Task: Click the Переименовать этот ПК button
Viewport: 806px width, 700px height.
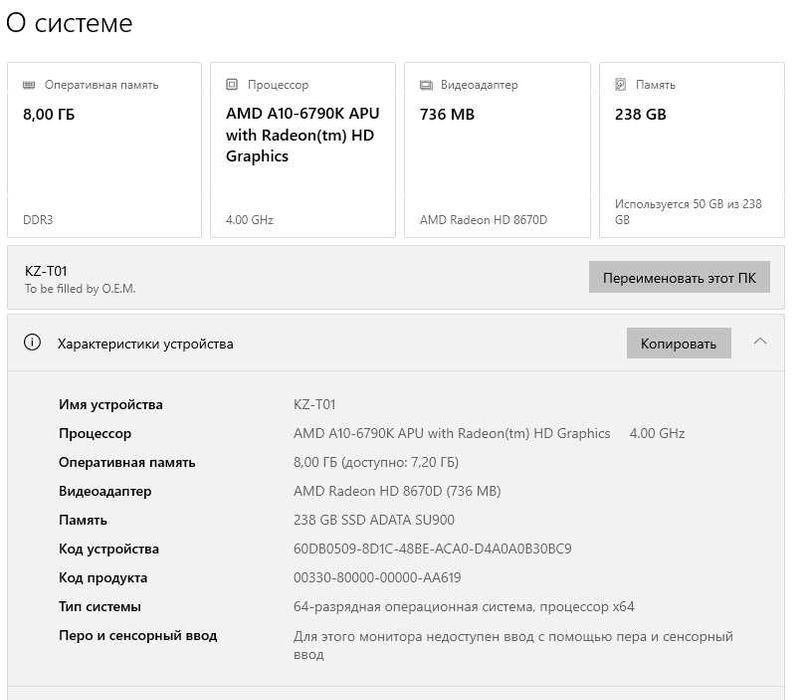Action: coord(679,278)
